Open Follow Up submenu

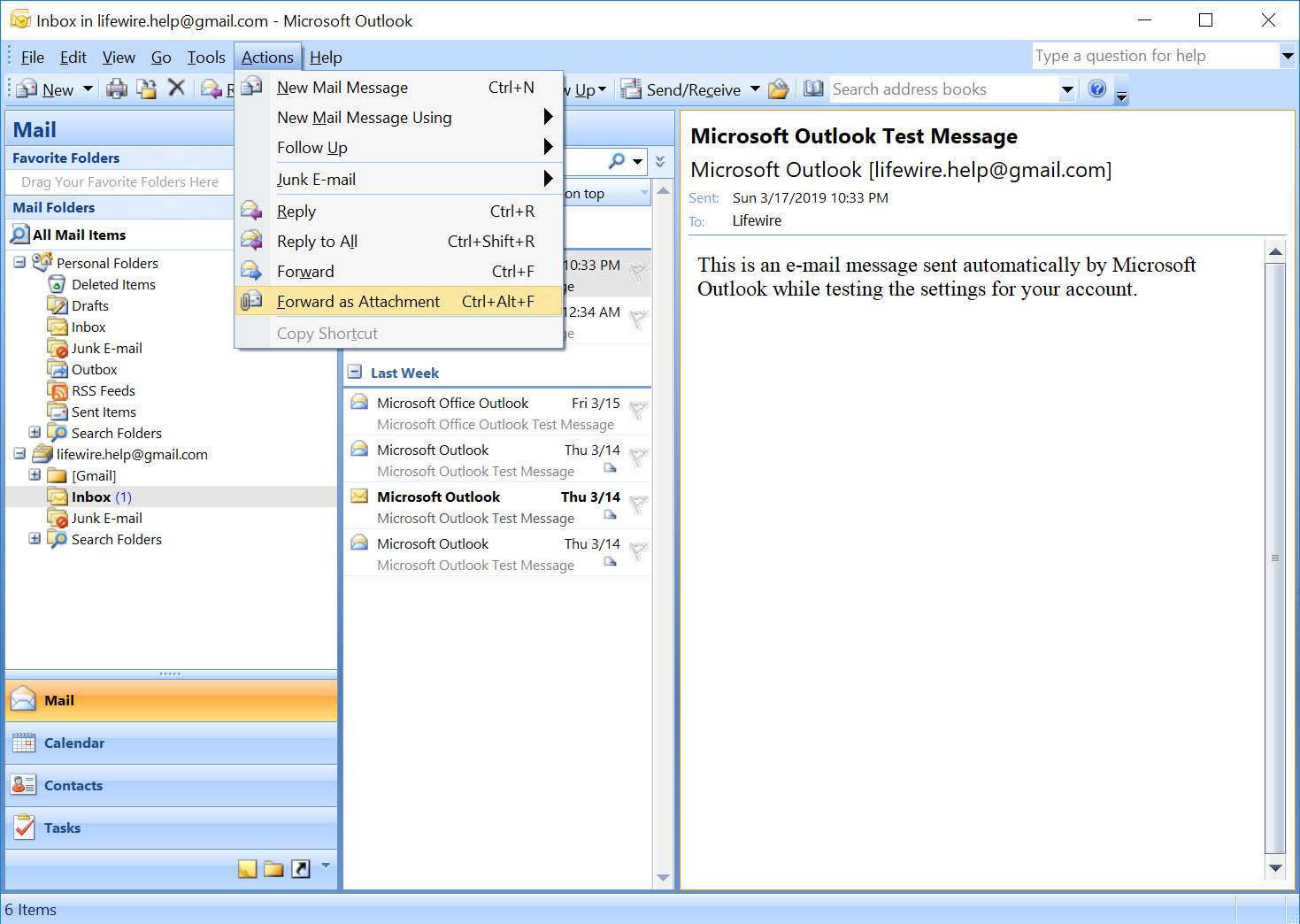point(399,148)
